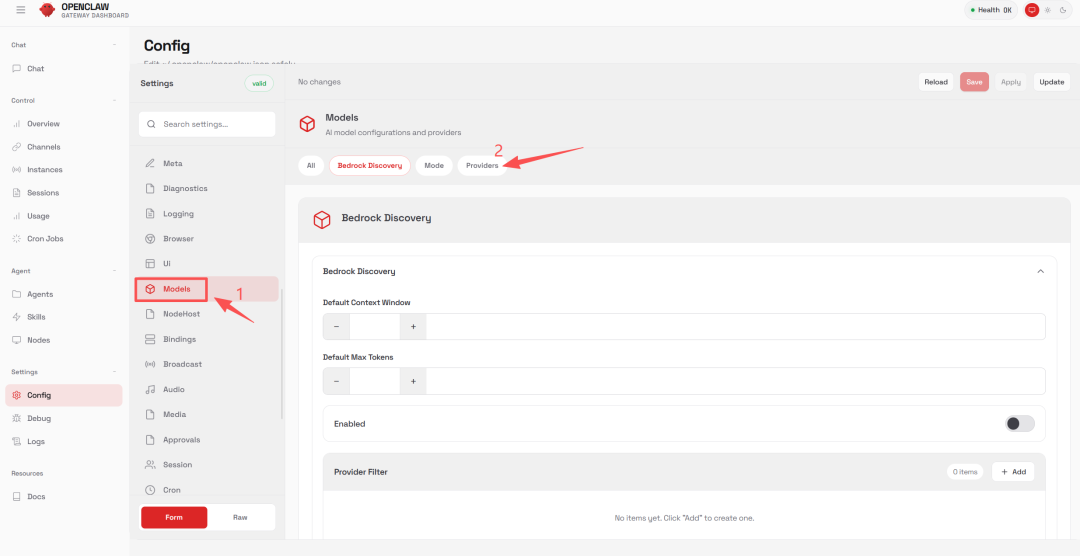Select the Media settings category
1080x556 pixels.
pos(207,414)
